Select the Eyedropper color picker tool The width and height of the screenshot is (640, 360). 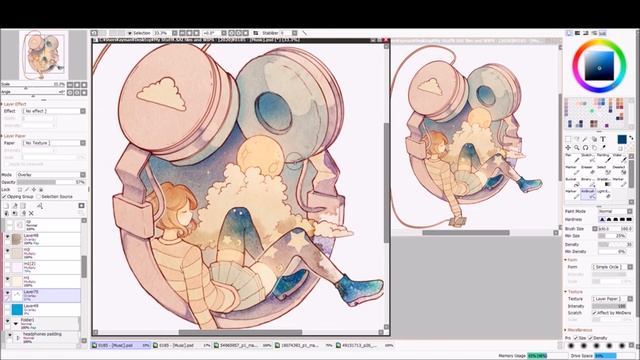pos(602,147)
